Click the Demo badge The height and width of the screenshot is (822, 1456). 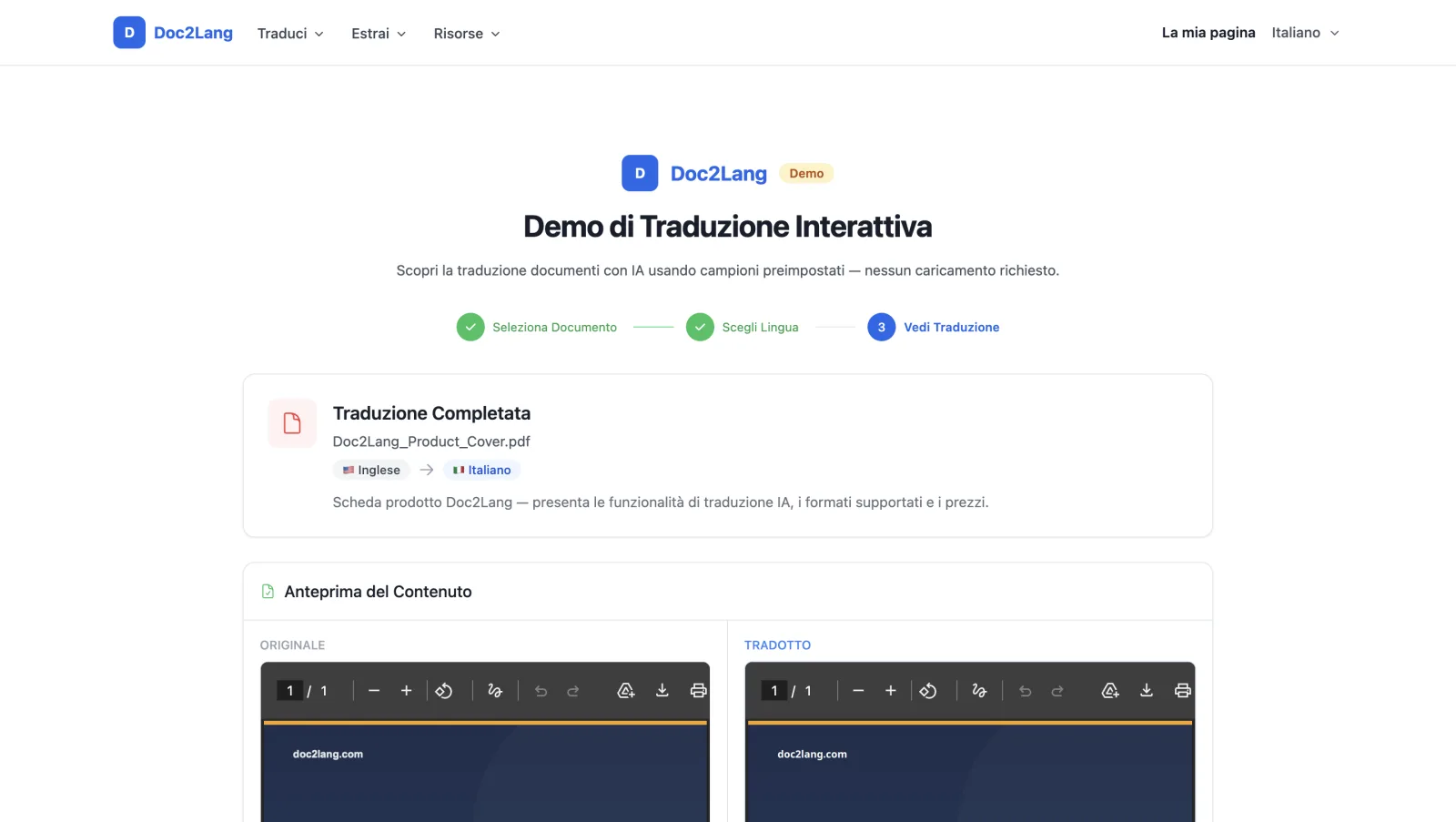[806, 173]
